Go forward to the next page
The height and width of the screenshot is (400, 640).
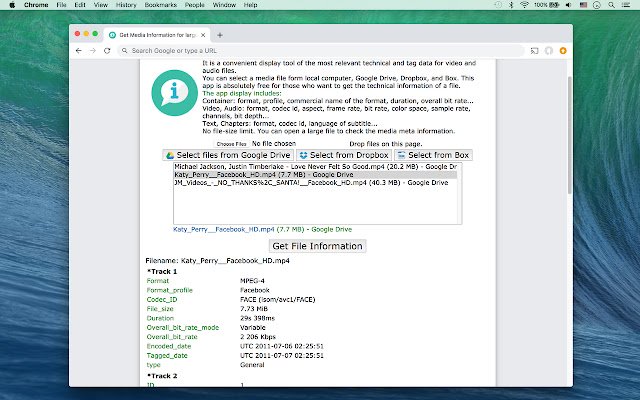pos(93,51)
